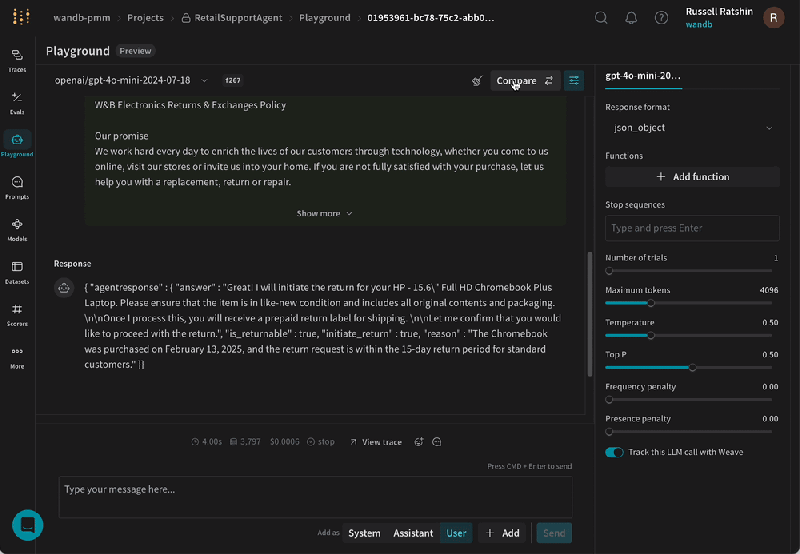
Task: Select System as message role
Action: coord(364,533)
